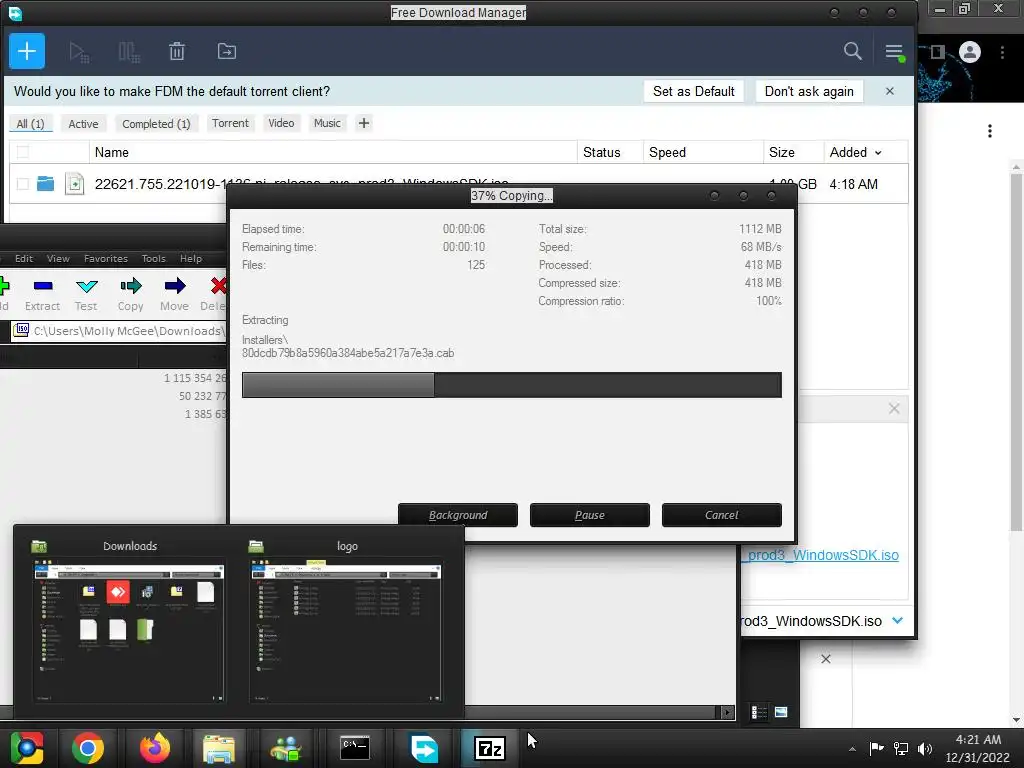Screen dimensions: 1024x768
Task: Click the Chrome profile avatar icon
Action: (970, 52)
